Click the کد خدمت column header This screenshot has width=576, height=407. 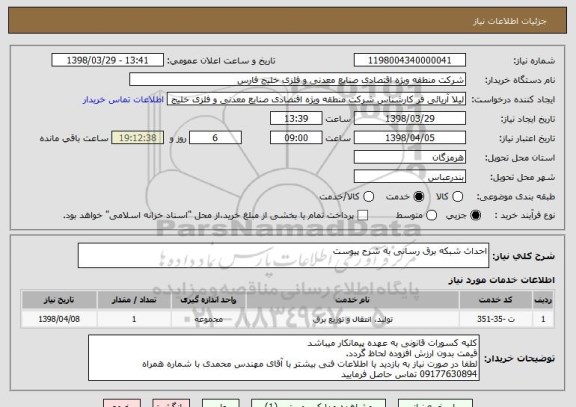point(496,300)
